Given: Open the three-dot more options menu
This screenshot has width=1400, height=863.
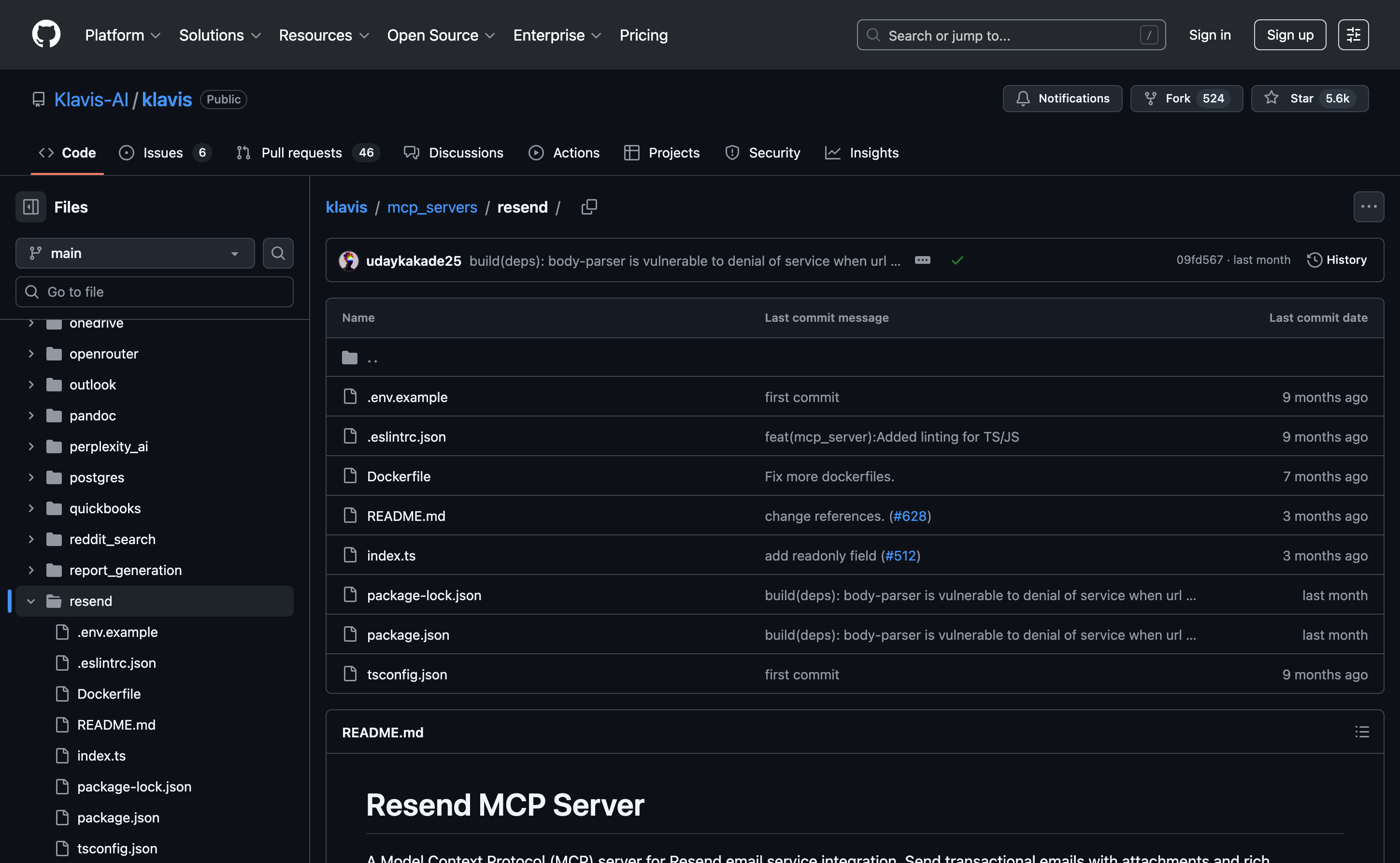Looking at the screenshot, I should (1368, 207).
